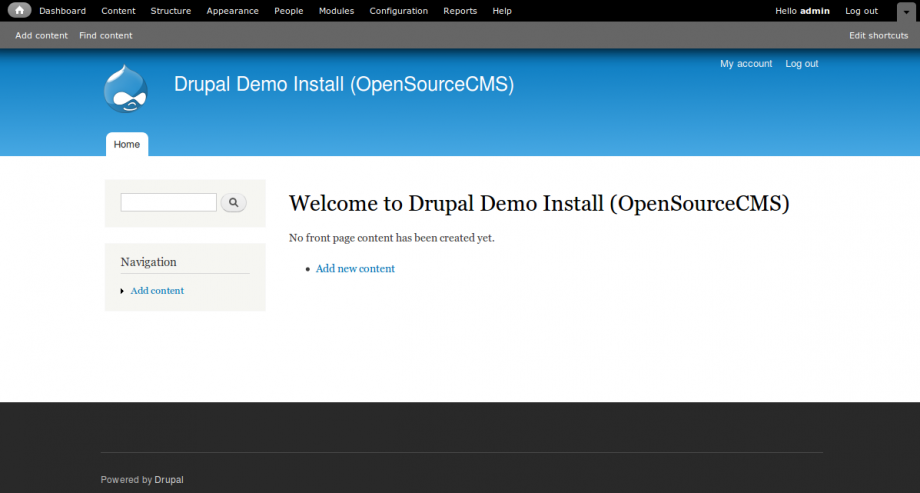Select the Home tab
The image size is (920, 493).
pos(127,144)
